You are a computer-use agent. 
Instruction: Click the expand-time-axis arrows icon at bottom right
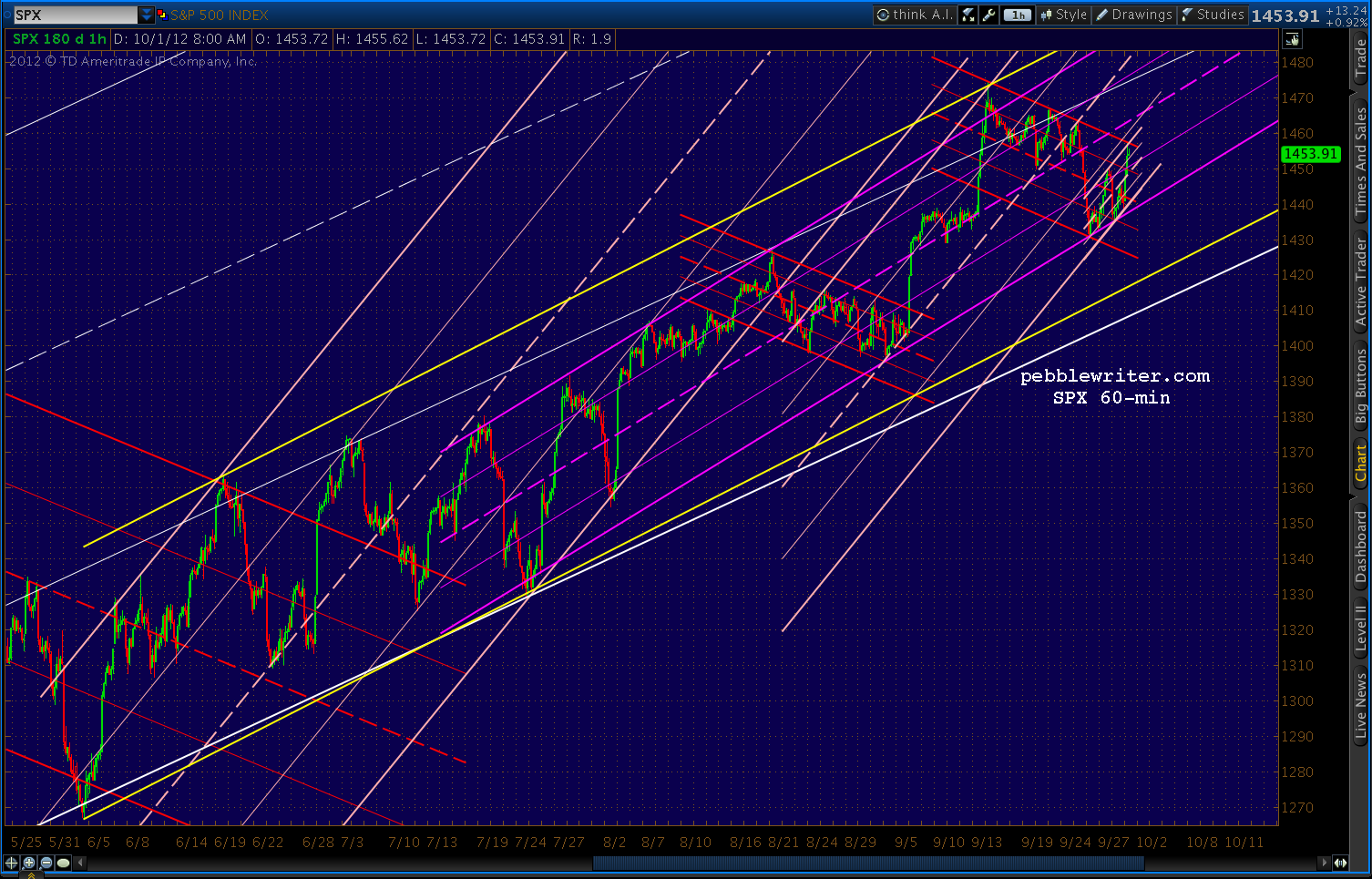pyautogui.click(x=1340, y=863)
